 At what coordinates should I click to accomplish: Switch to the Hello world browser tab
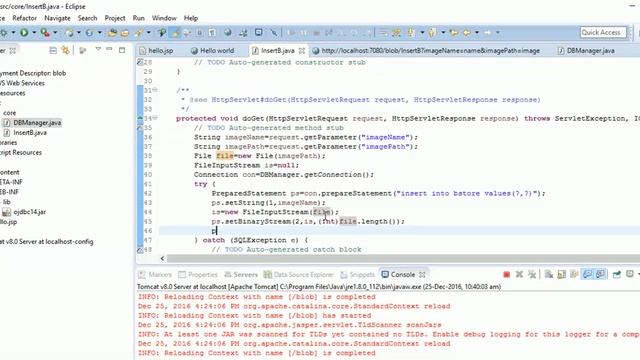(213, 51)
